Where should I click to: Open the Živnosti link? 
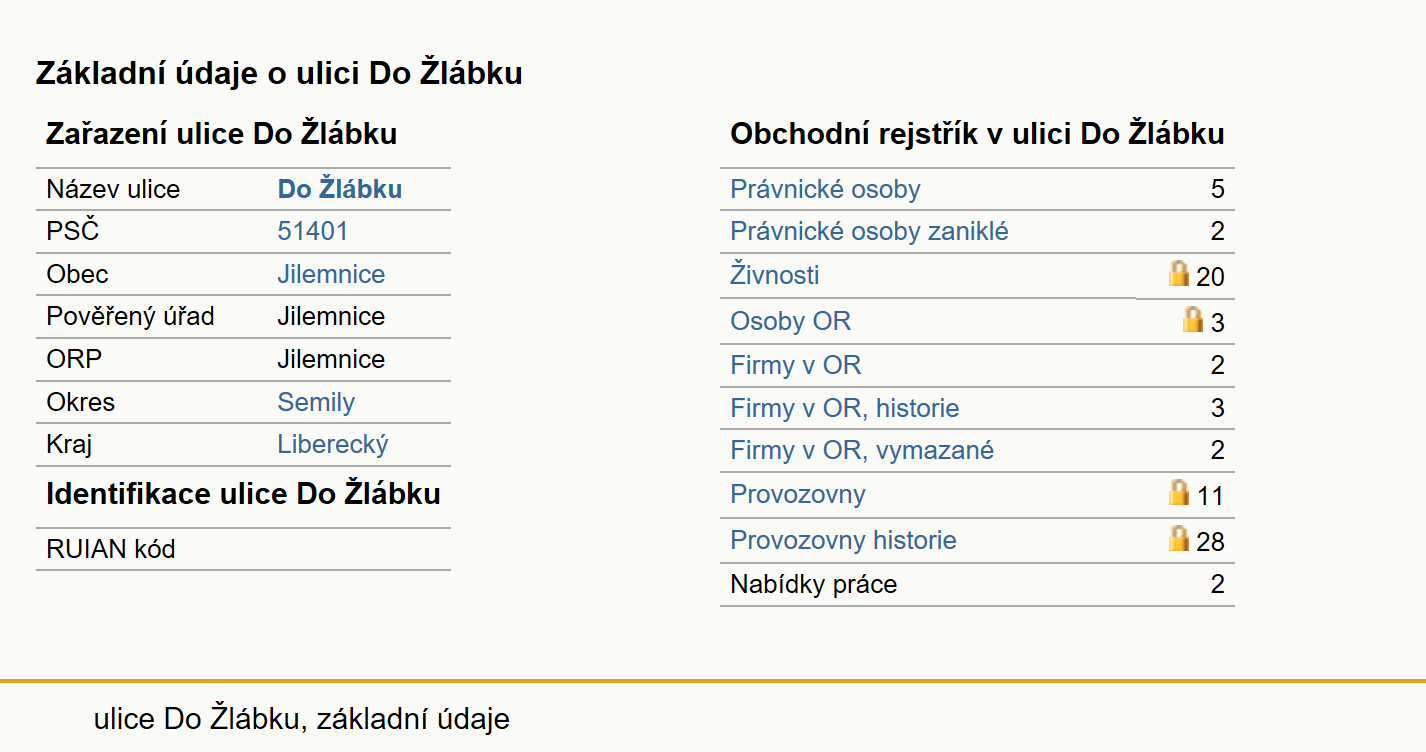click(775, 275)
